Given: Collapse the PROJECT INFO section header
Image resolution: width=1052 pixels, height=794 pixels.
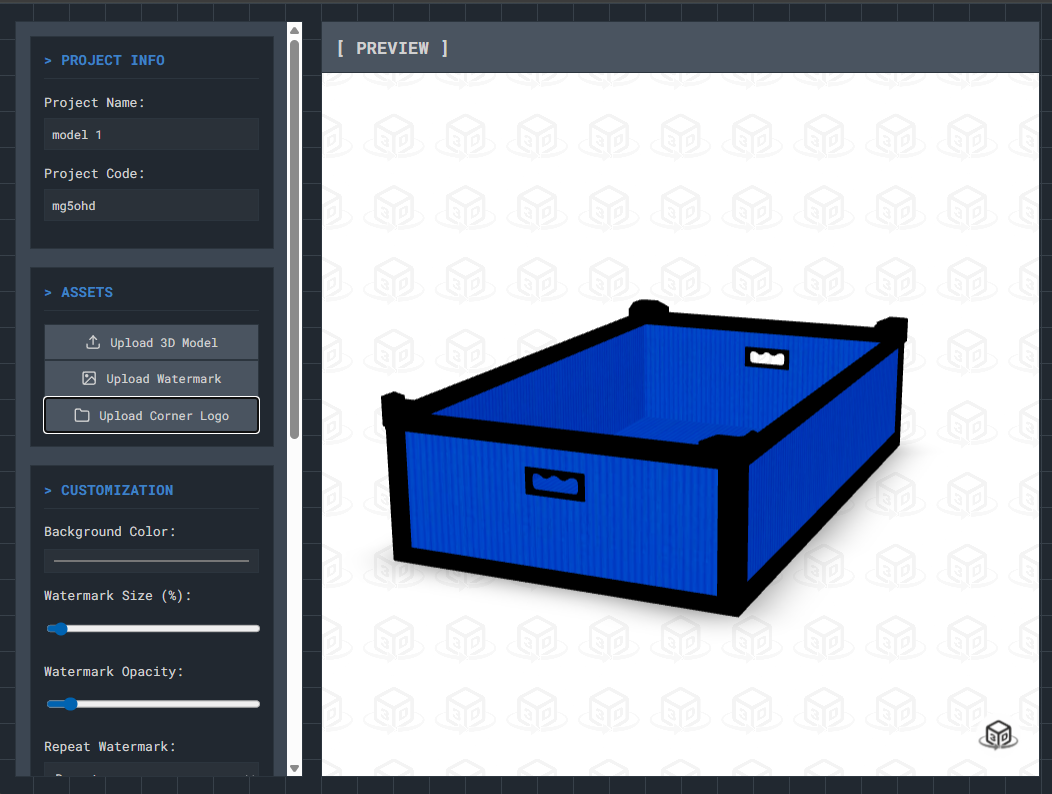Looking at the screenshot, I should (x=104, y=60).
